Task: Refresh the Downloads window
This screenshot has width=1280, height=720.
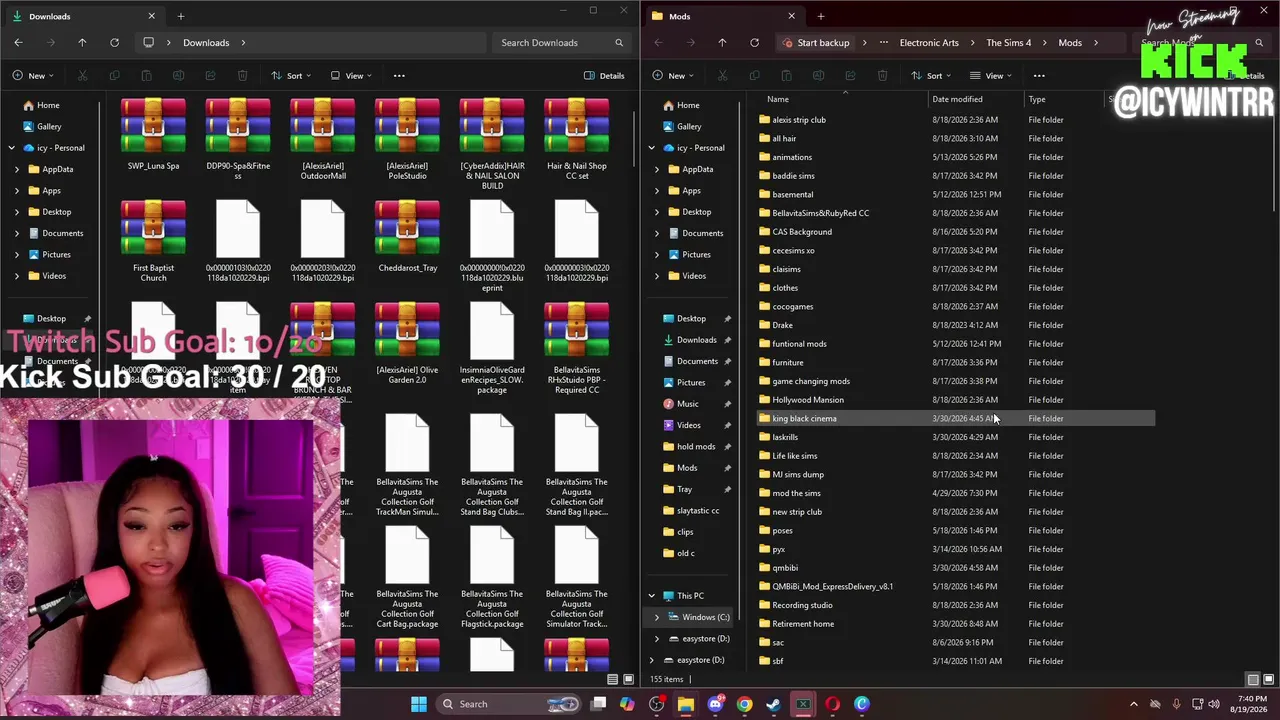Action: click(x=114, y=43)
